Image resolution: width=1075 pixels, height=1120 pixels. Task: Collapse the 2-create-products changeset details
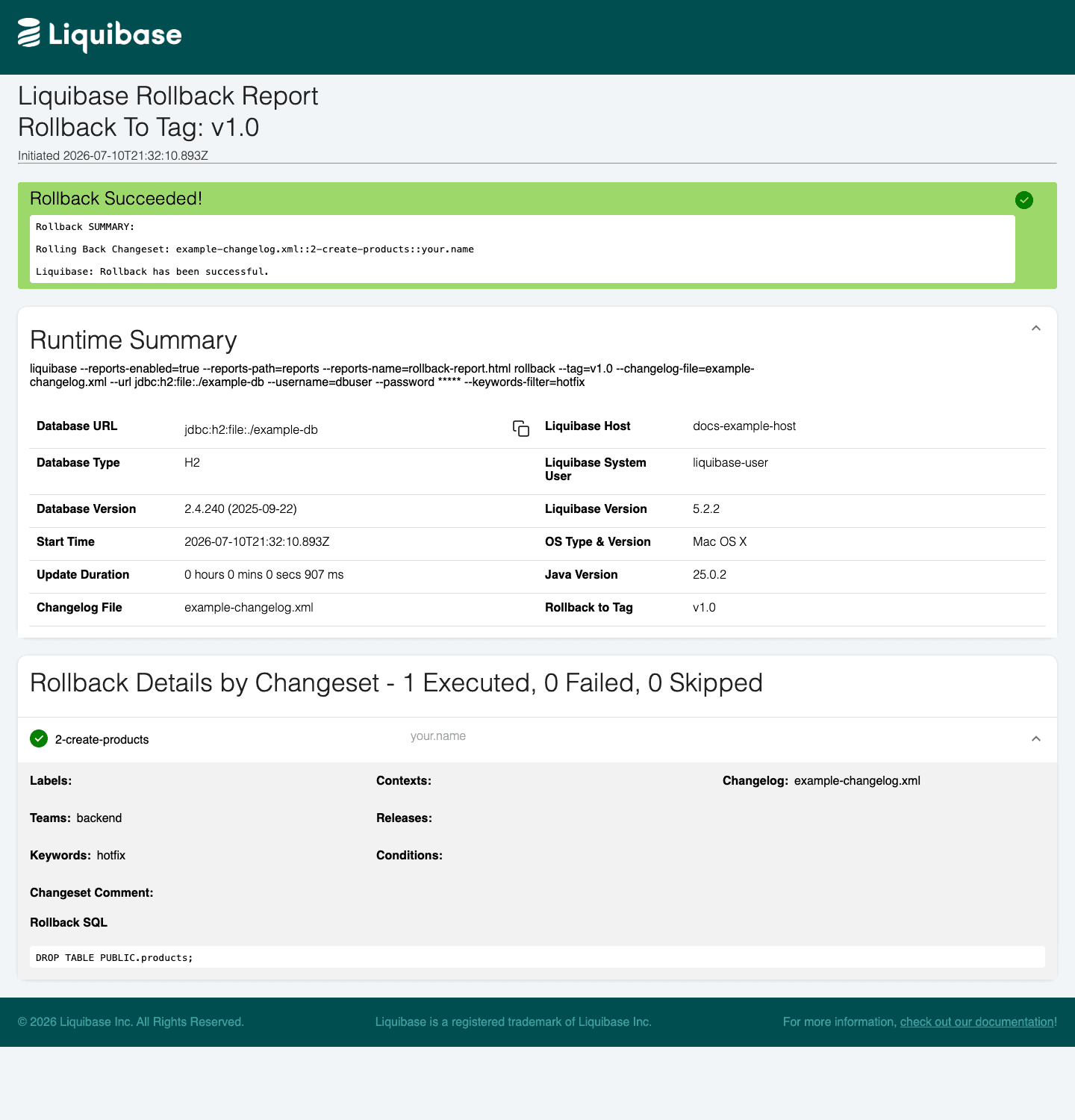coord(1036,739)
